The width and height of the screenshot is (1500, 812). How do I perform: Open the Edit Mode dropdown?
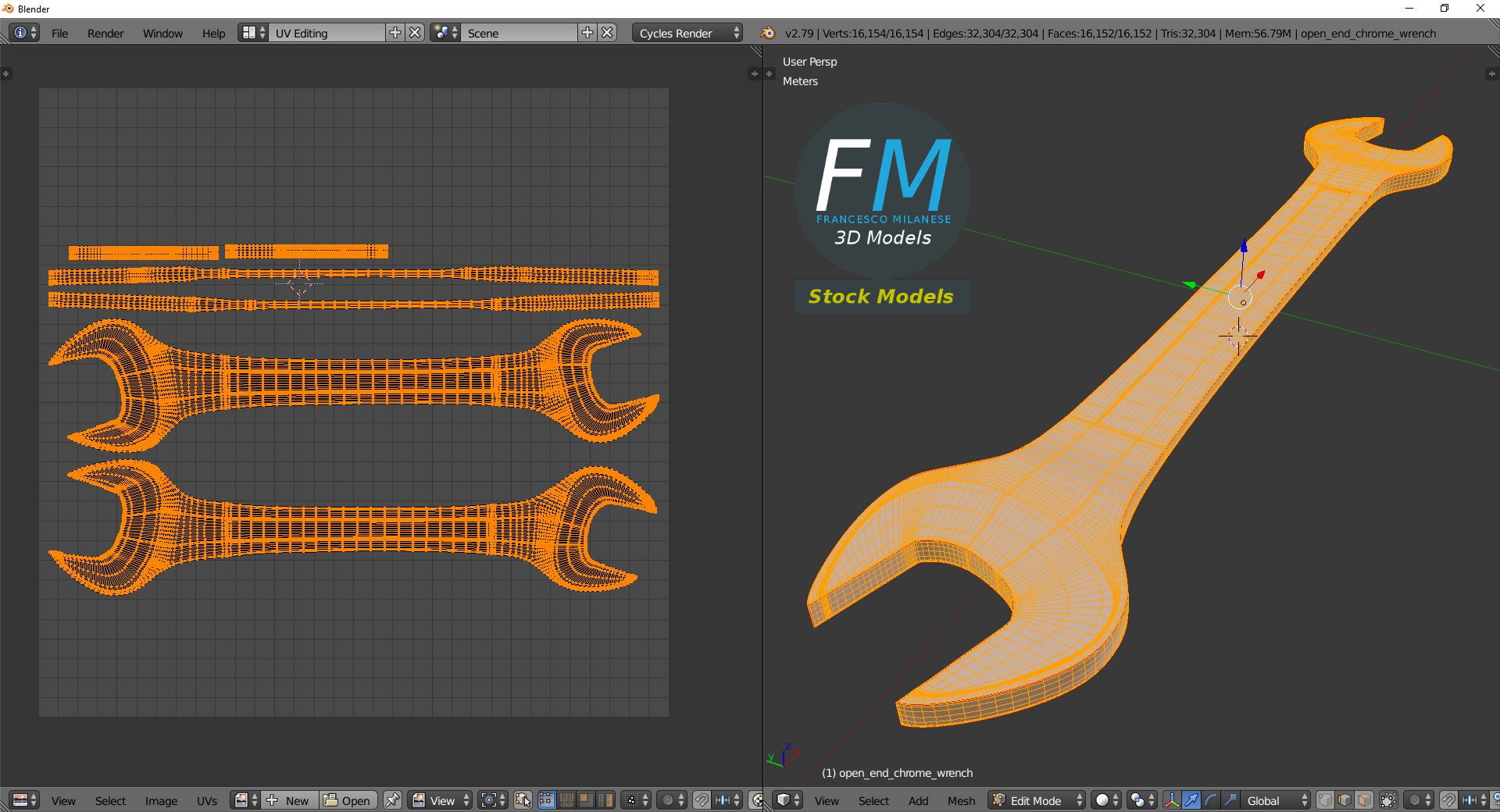pos(1037,800)
